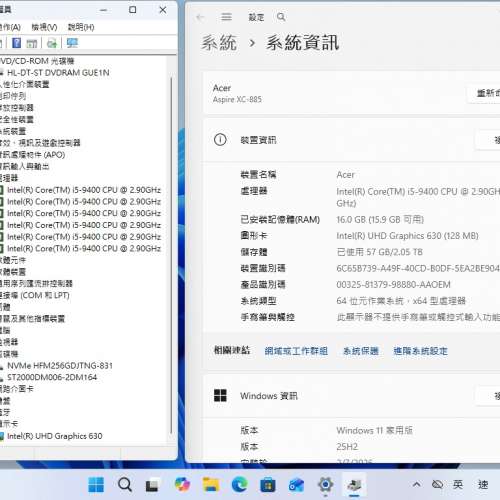Click the info icon beside 裝置資訊
Screen dimensions: 500x500
[220, 140]
